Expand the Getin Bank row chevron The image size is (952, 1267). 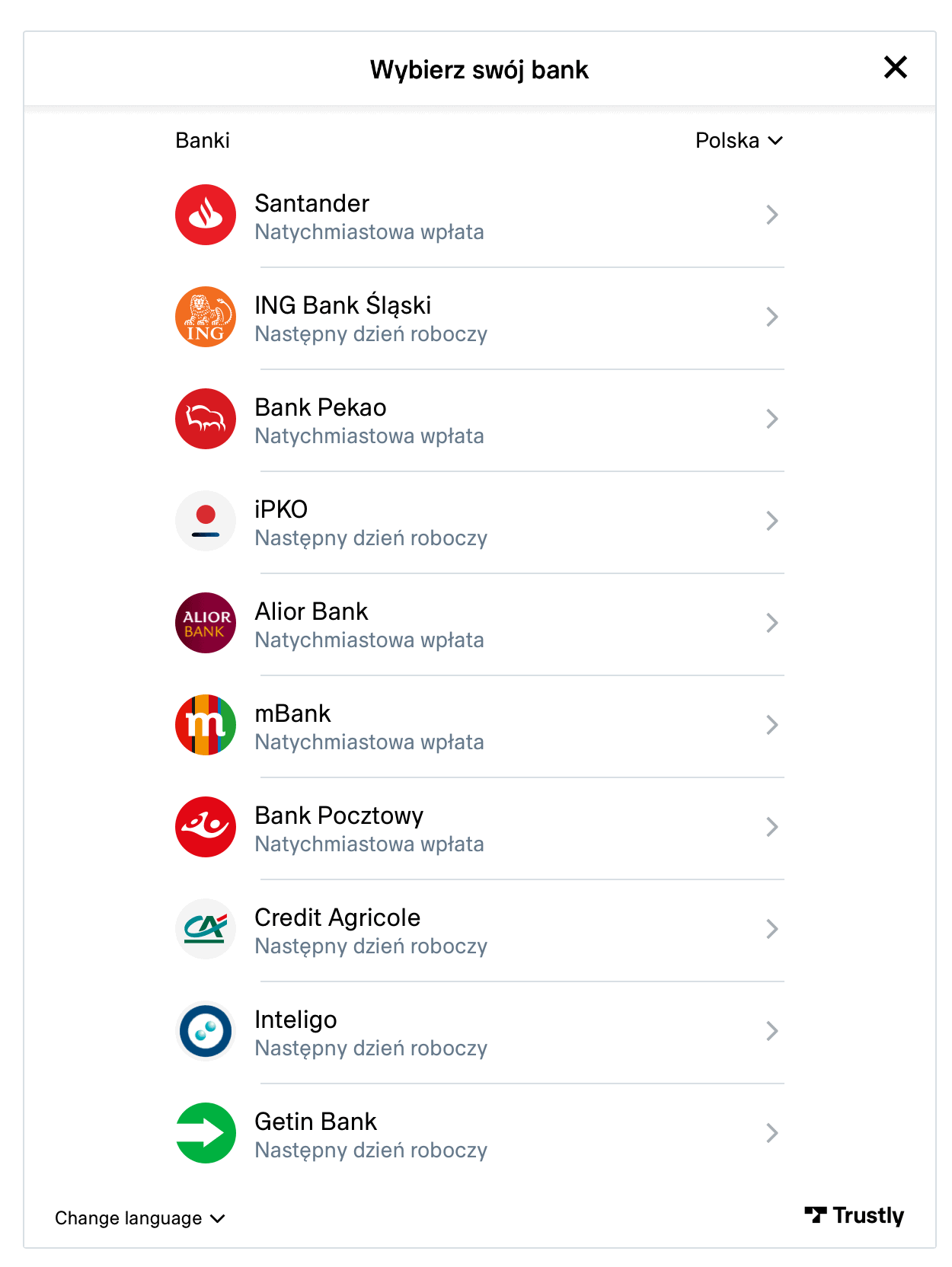(x=772, y=1133)
